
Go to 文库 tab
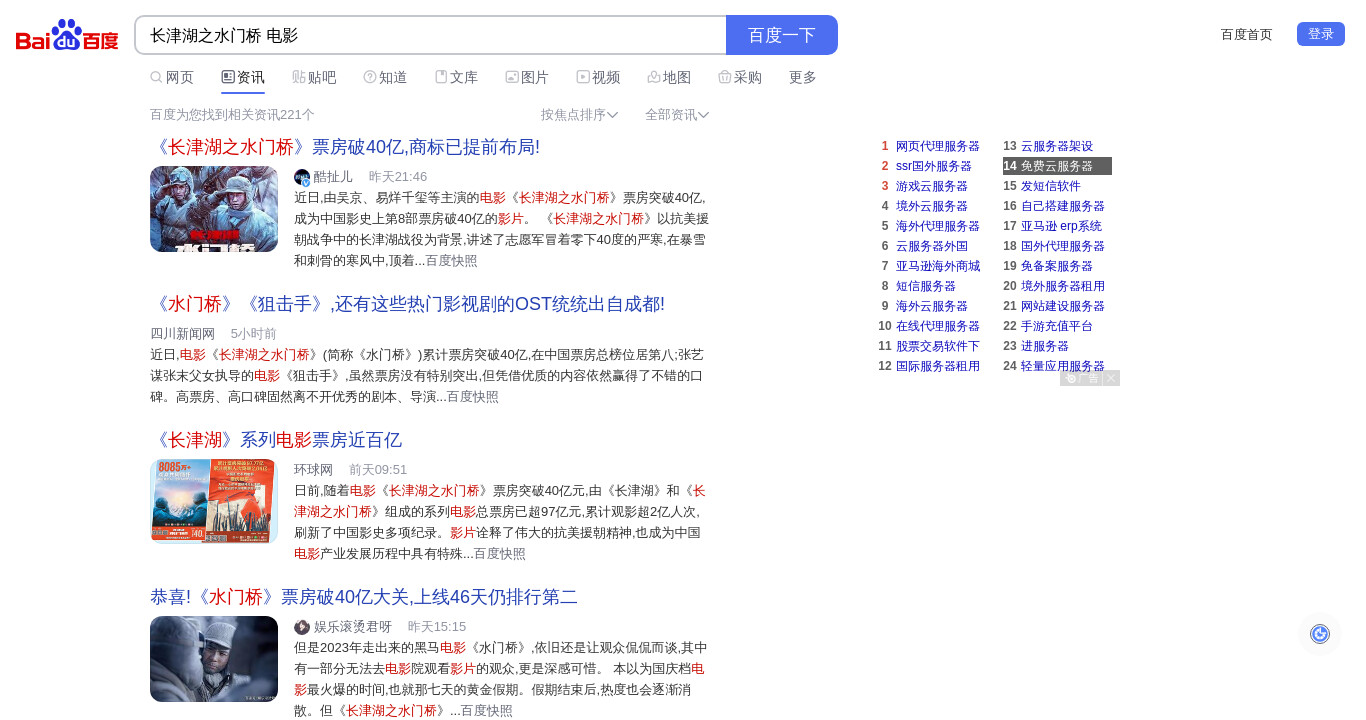[456, 77]
